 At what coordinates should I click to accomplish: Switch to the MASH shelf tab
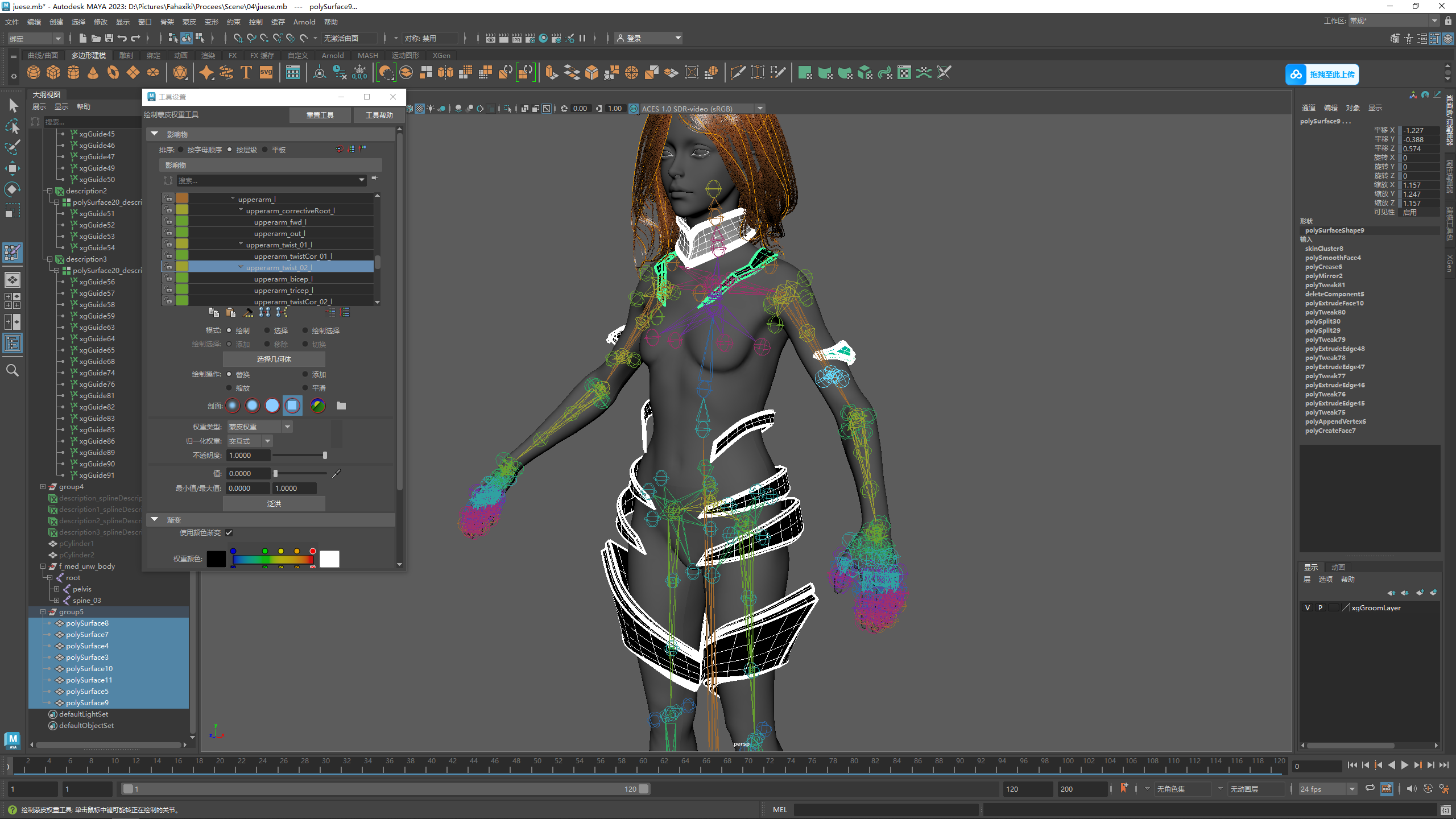pyautogui.click(x=368, y=55)
